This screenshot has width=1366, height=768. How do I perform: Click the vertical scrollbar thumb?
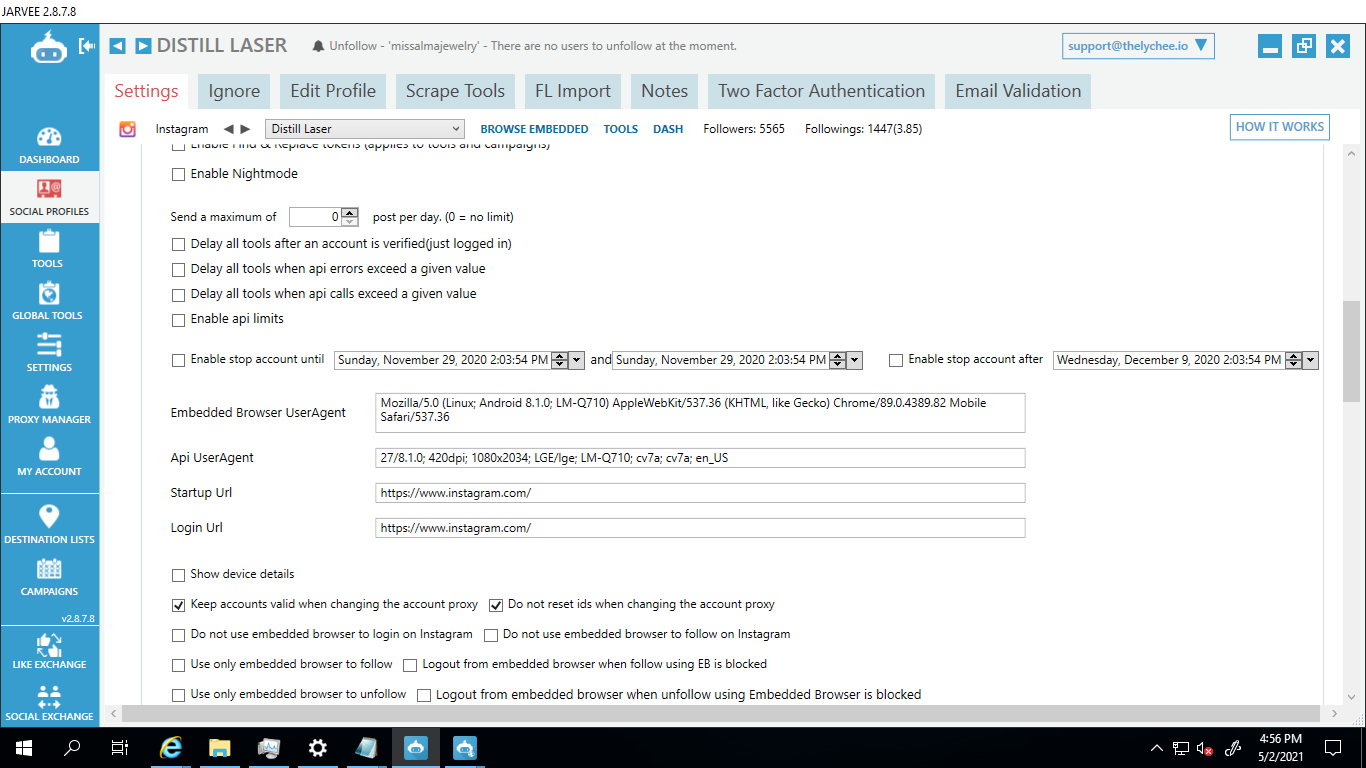click(x=1351, y=351)
